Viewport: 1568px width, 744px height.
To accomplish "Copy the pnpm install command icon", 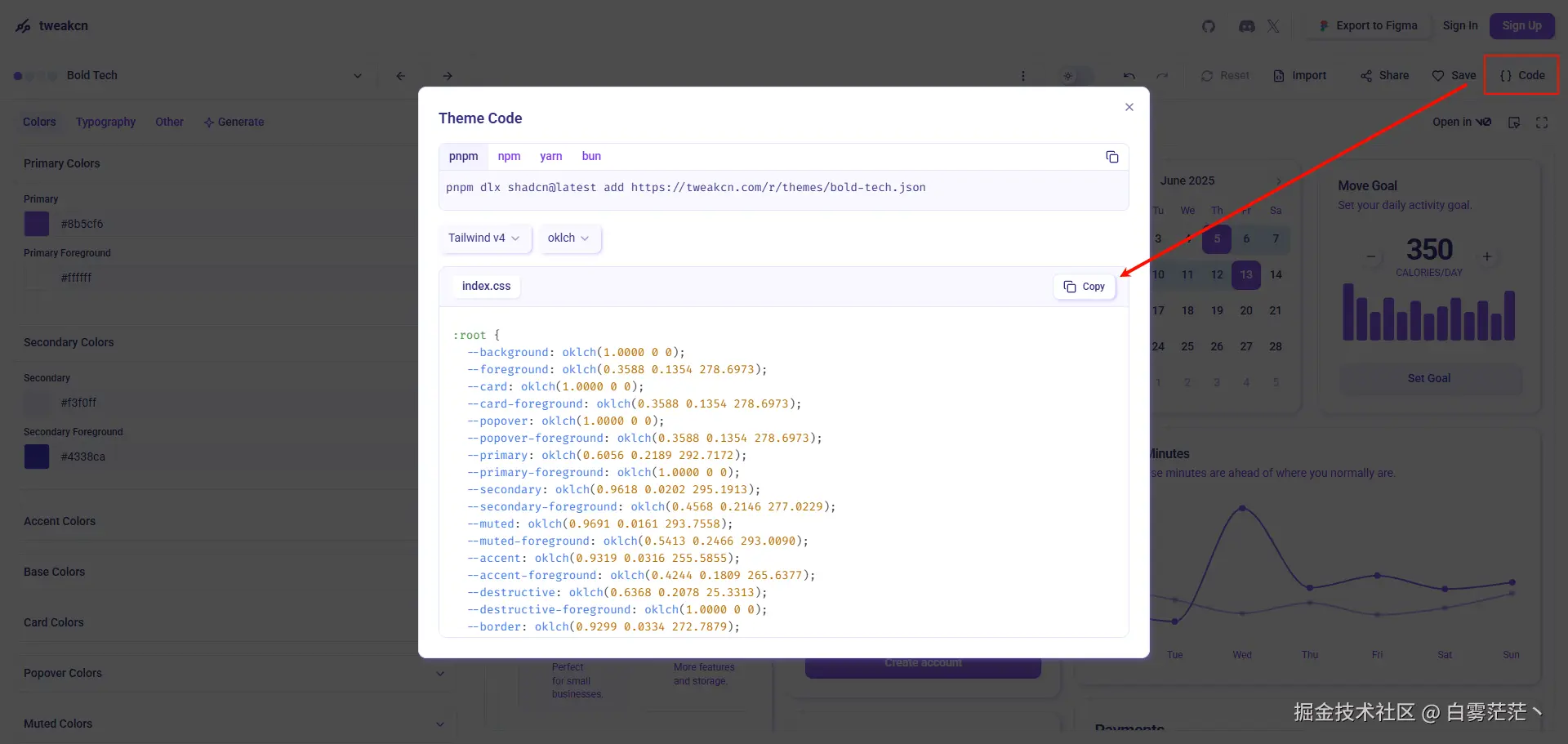I will coord(1111,157).
